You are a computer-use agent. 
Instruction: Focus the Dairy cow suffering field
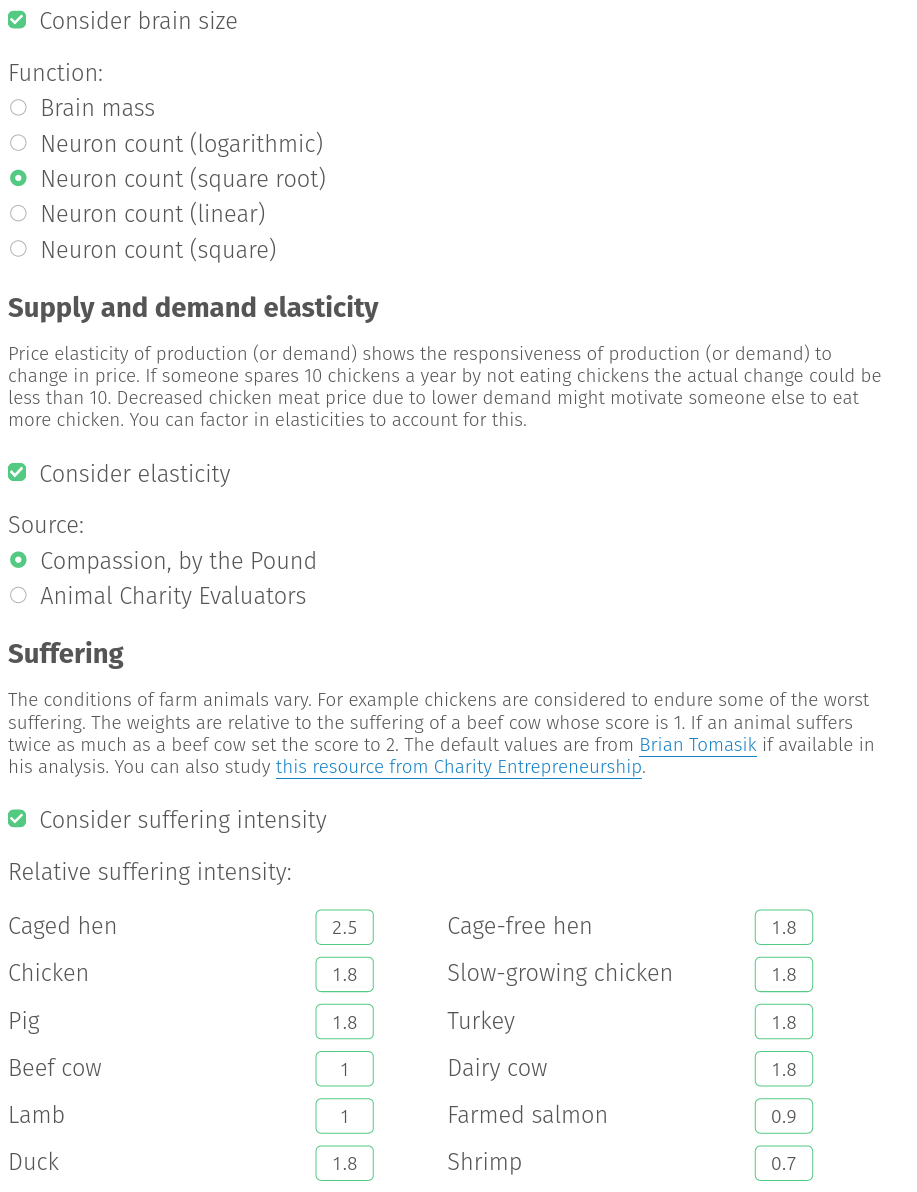pos(784,1069)
